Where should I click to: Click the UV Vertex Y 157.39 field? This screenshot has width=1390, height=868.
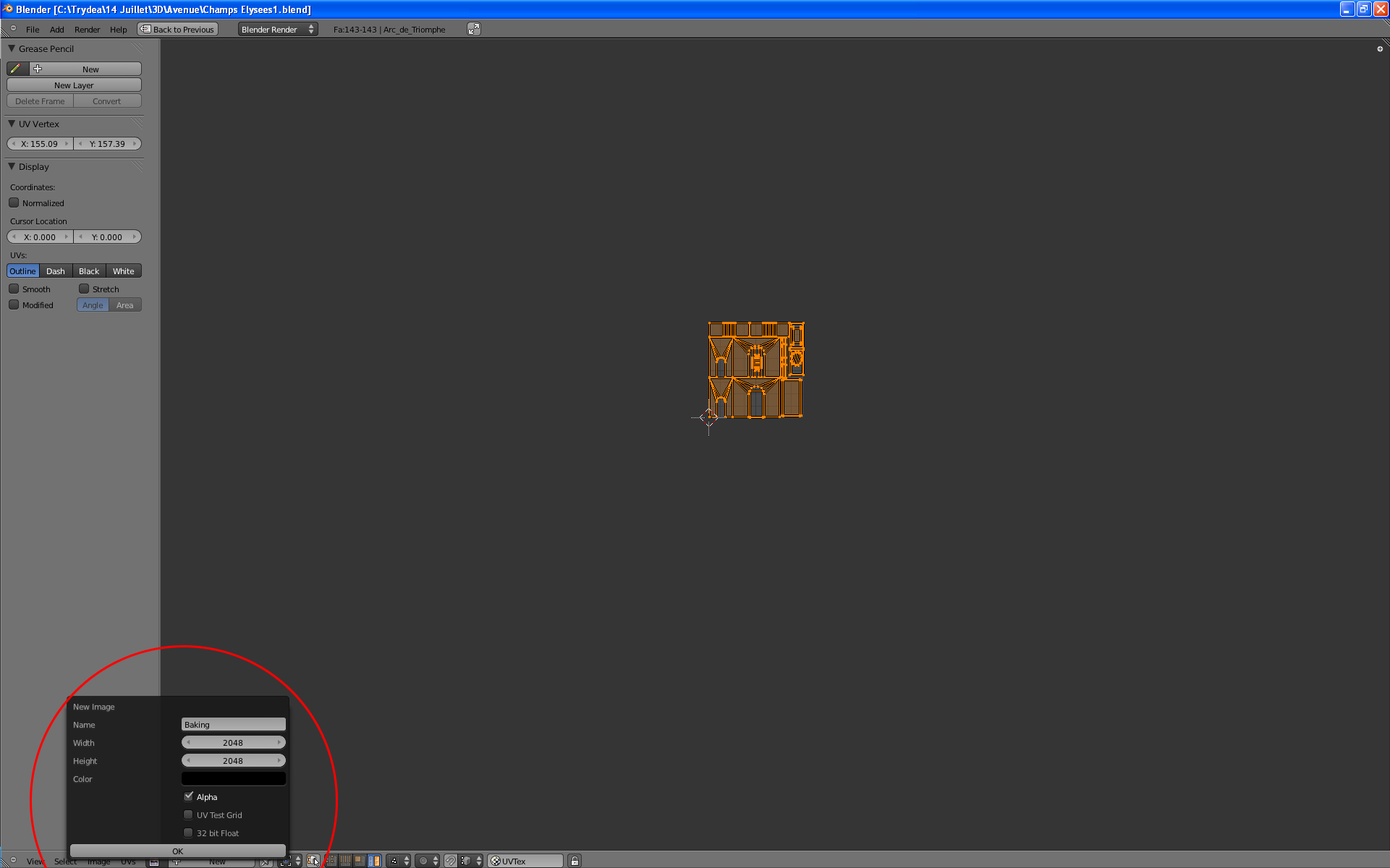107,143
